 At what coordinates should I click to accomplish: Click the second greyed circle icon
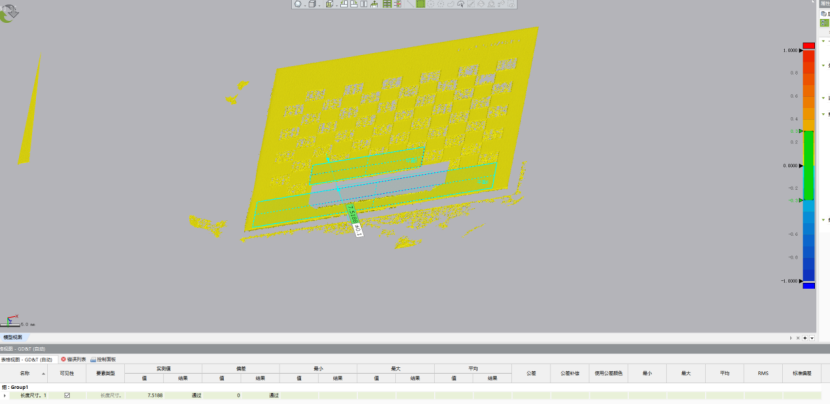(440, 4)
